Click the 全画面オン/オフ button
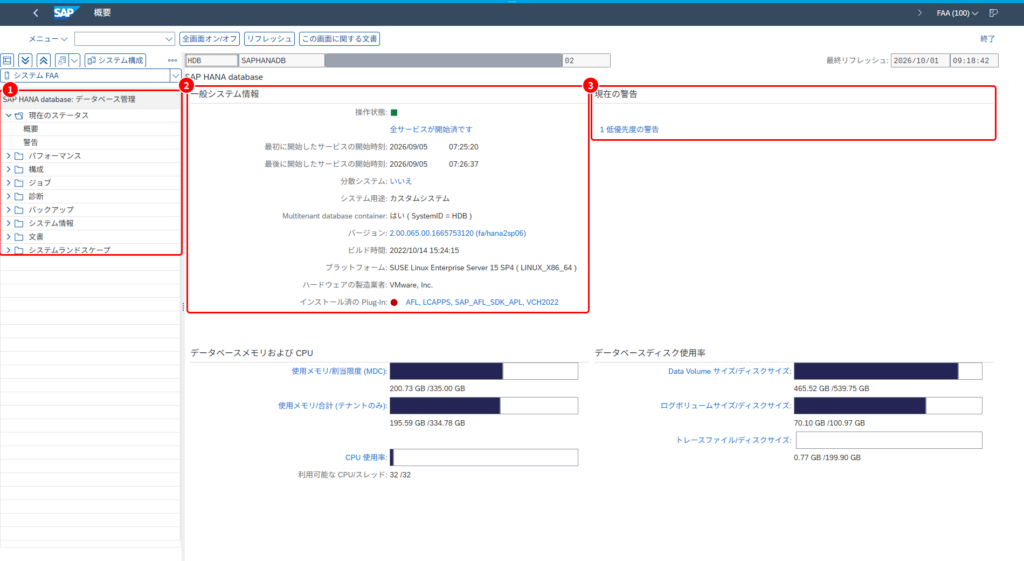This screenshot has width=1024, height=561. pyautogui.click(x=209, y=39)
